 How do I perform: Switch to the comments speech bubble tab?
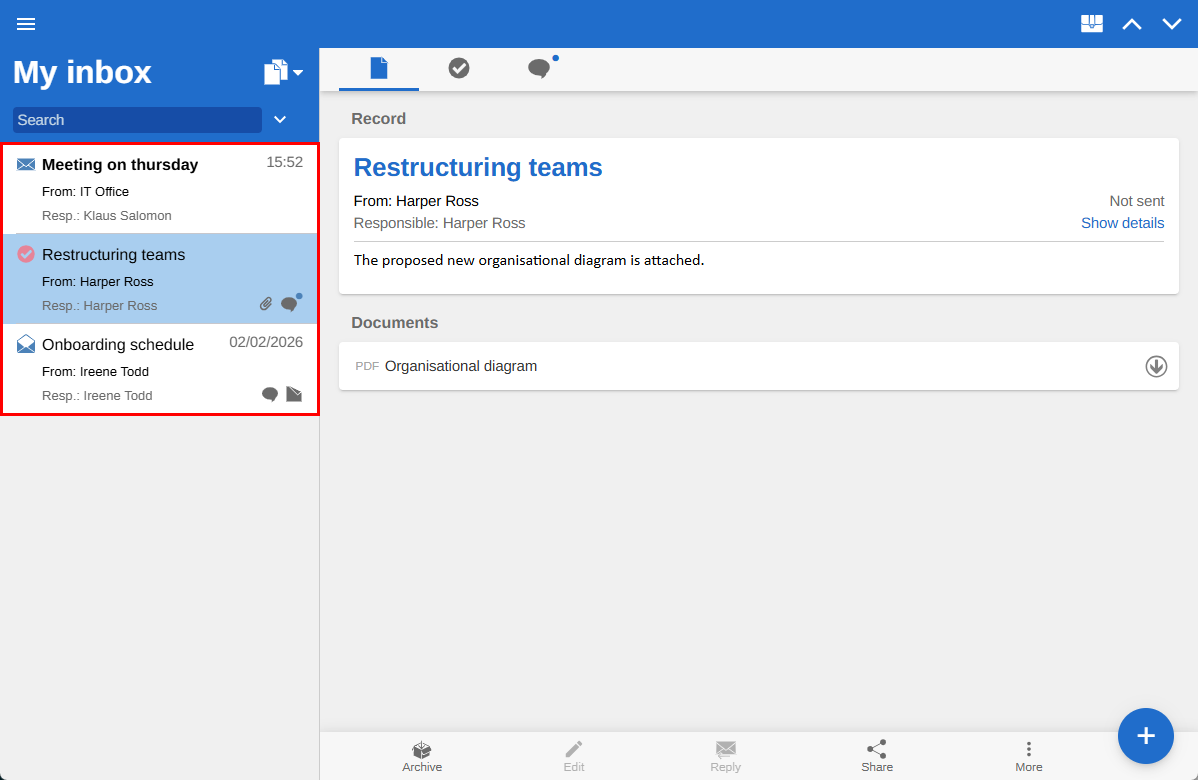click(540, 69)
